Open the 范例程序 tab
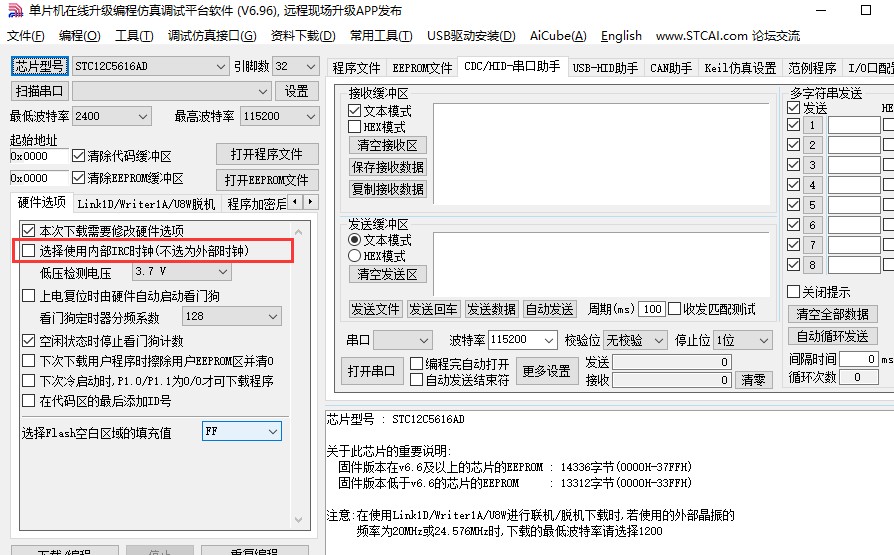This screenshot has width=894, height=555. coord(812,68)
